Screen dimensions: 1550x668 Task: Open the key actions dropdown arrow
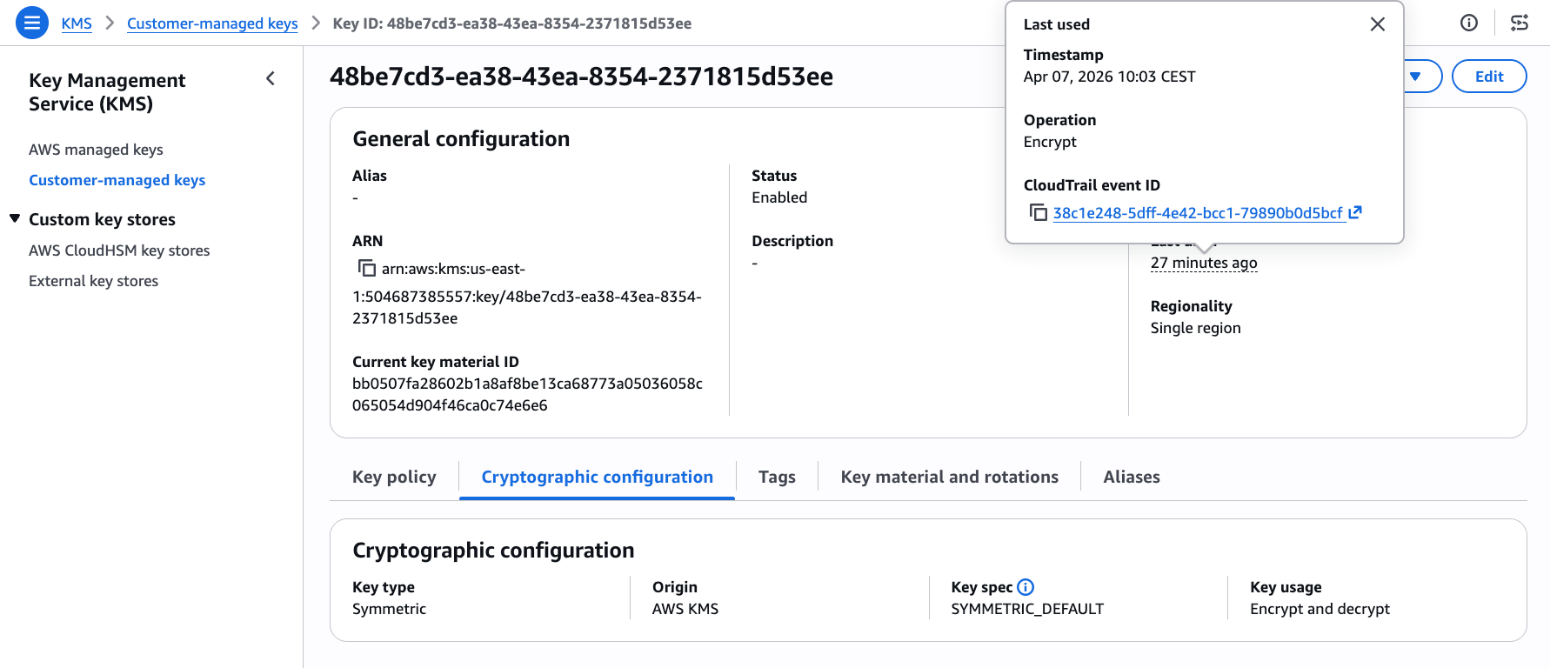pos(1415,76)
